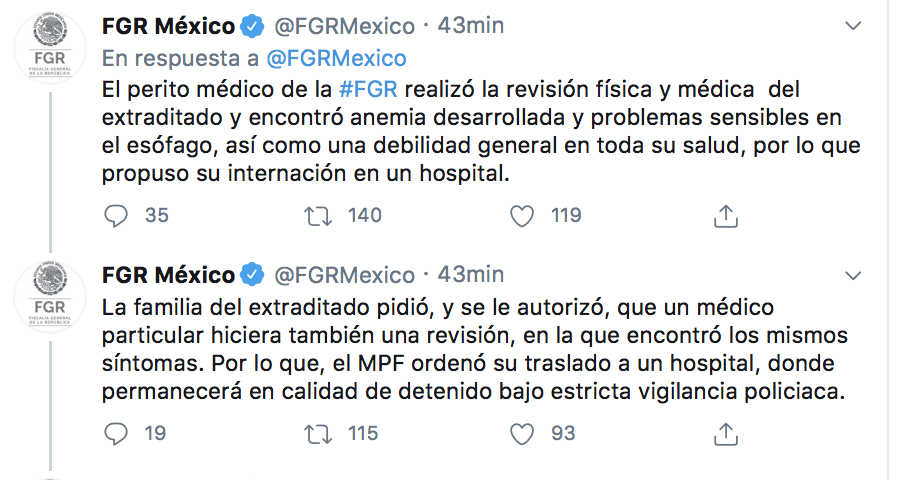Share the second tweet about hospital transfer
The width and height of the screenshot is (898, 480).
click(726, 433)
